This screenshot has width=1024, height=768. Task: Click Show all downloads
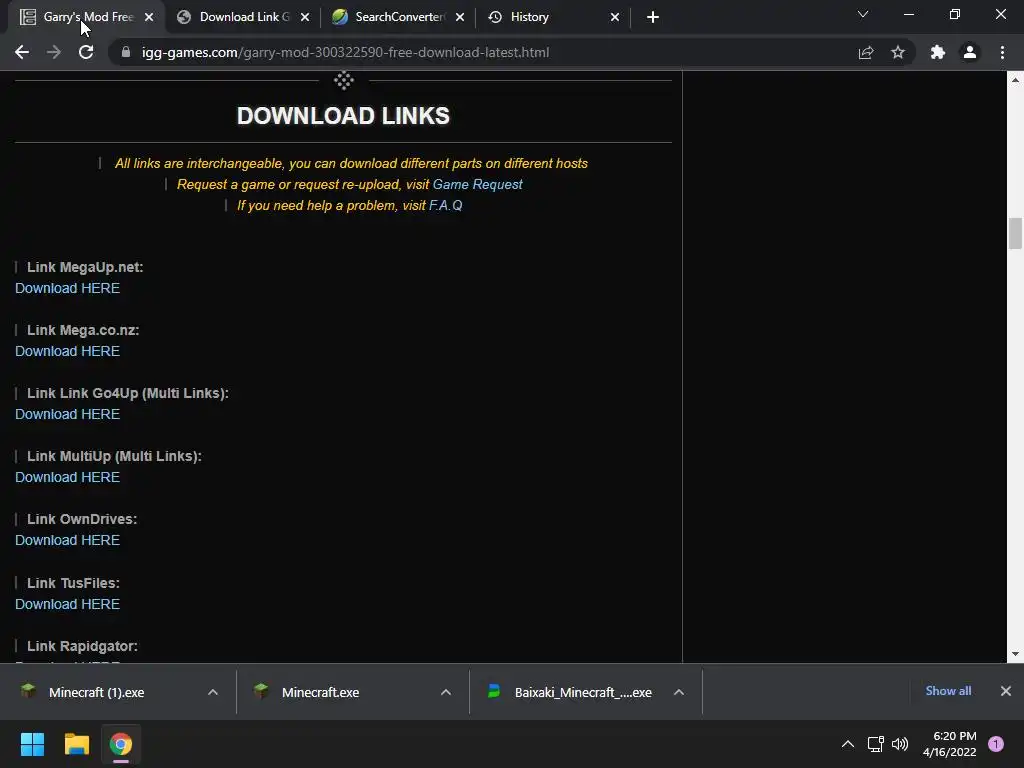(x=948, y=691)
